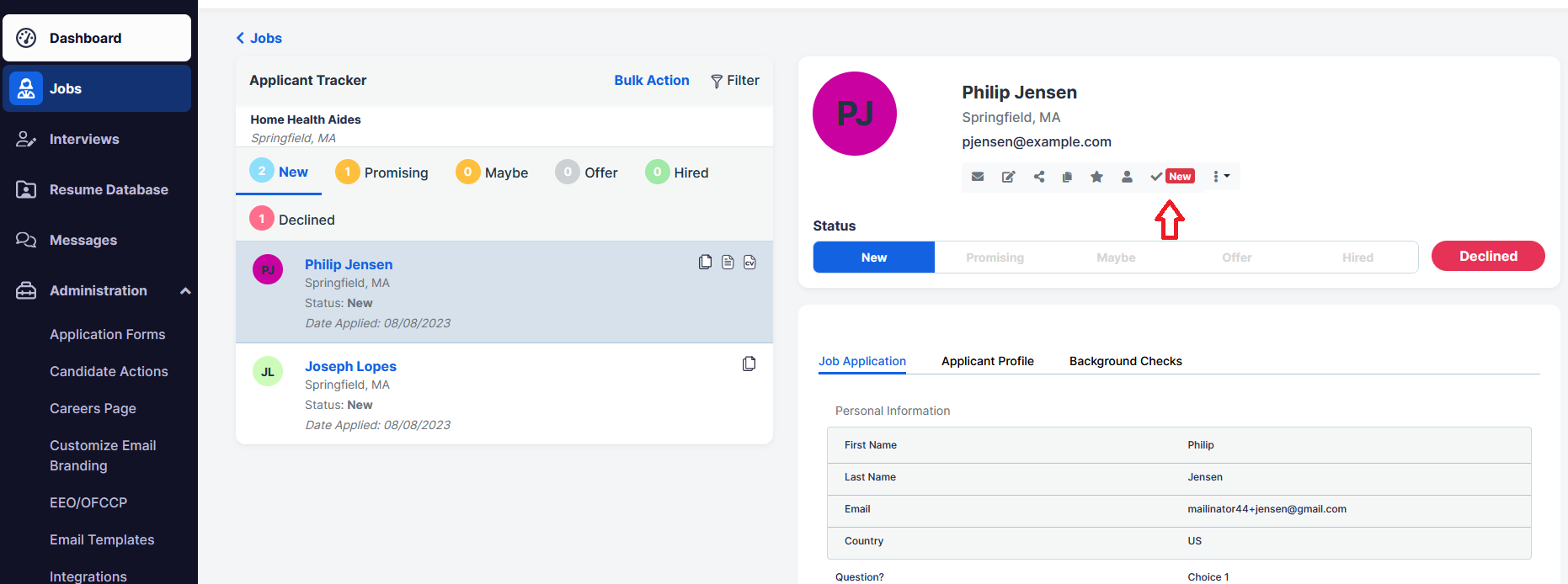
Task: Collapse the Administration sidebar section
Action: pos(185,291)
